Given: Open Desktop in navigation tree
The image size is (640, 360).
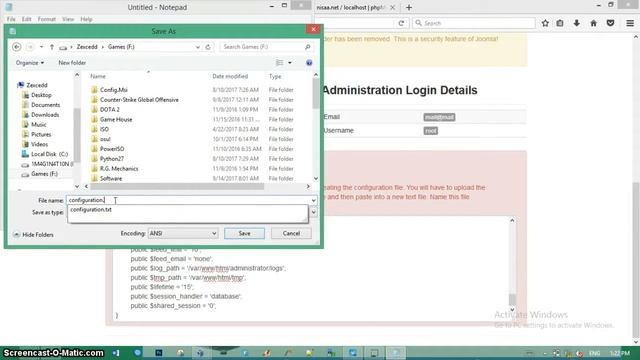Looking at the screenshot, I should pos(41,95).
